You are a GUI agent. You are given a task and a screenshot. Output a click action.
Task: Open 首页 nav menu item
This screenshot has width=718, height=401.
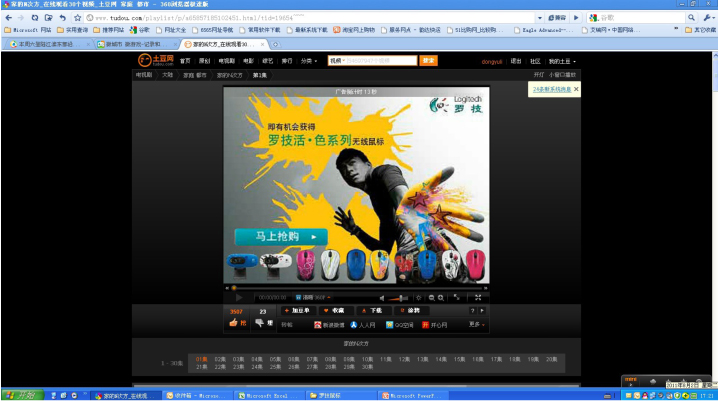click(x=185, y=61)
